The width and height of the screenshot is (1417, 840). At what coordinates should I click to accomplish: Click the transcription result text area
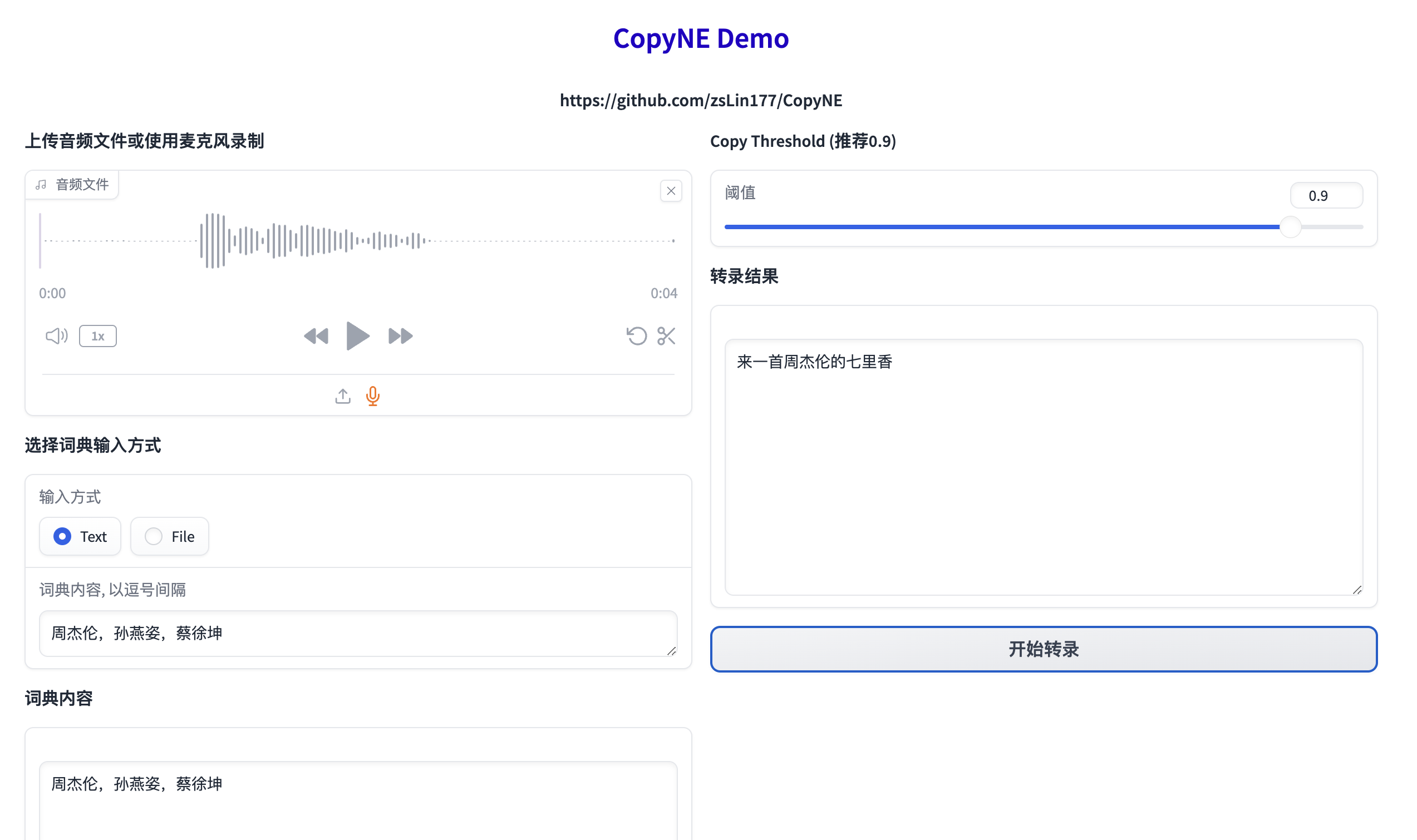click(1044, 467)
